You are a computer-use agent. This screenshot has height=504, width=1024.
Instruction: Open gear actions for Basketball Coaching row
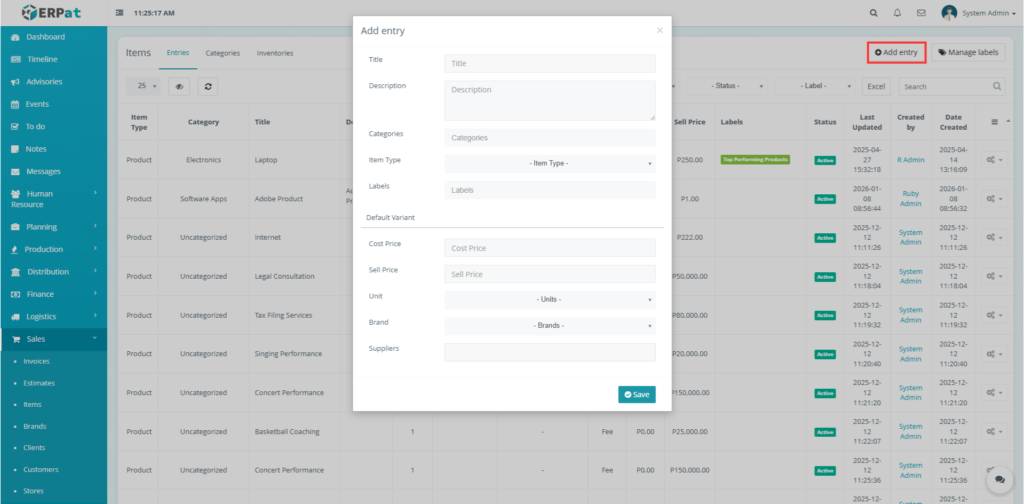pyautogui.click(x=995, y=432)
